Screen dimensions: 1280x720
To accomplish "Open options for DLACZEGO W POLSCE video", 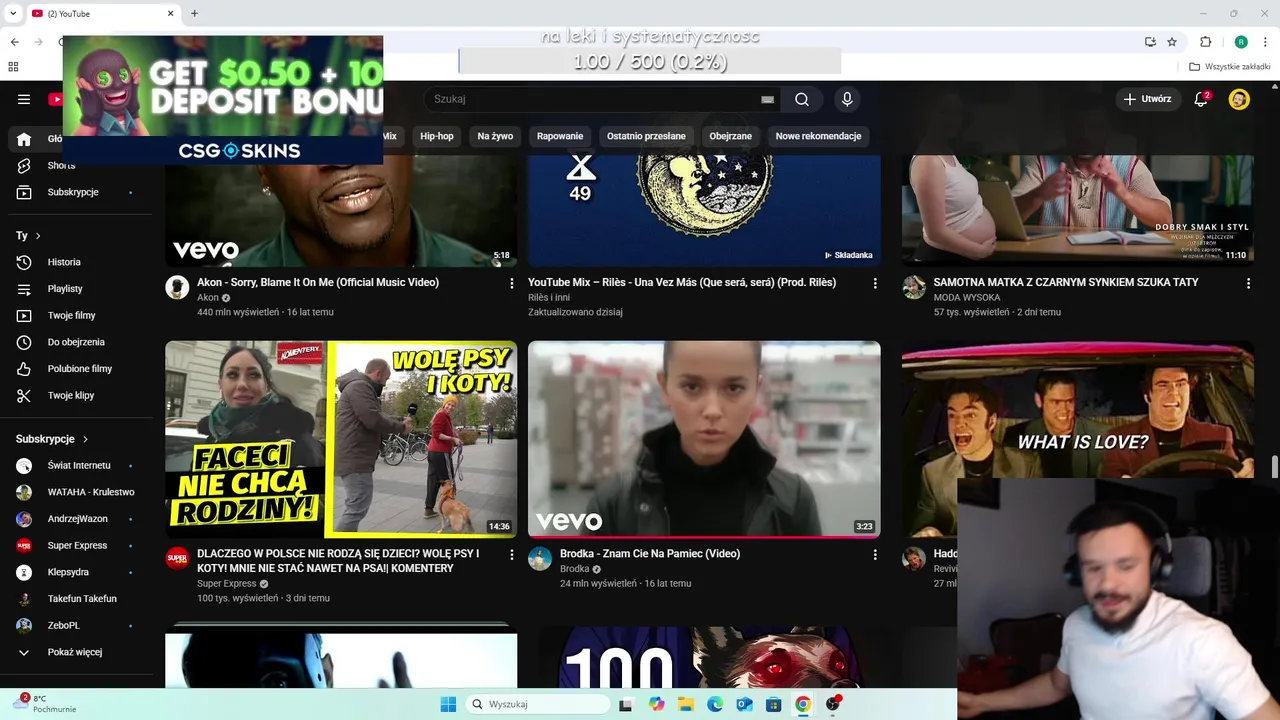I will click(512, 554).
